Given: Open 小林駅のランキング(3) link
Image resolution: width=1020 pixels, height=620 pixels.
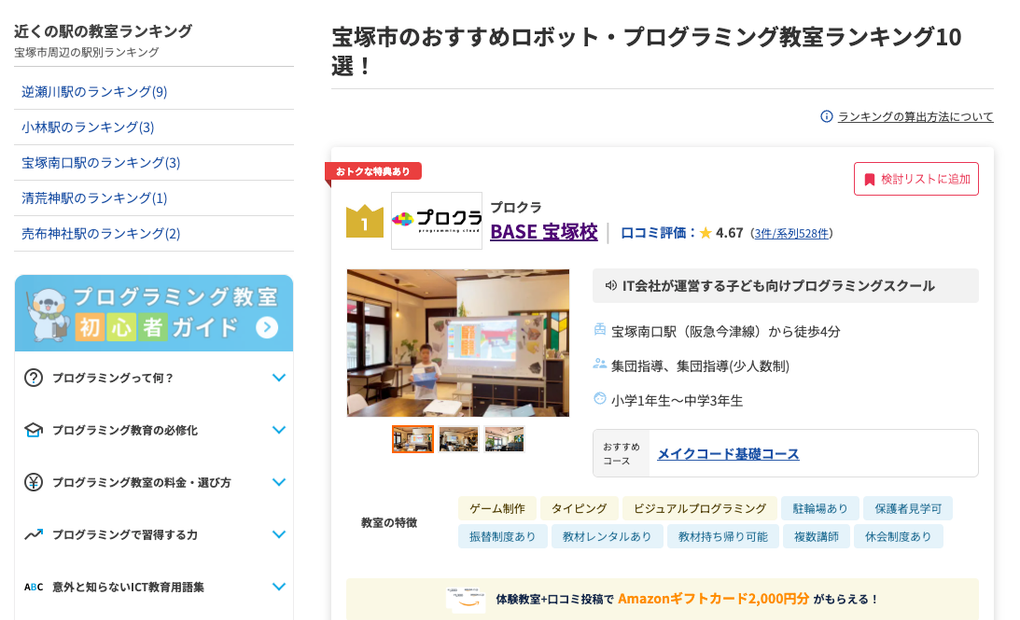Looking at the screenshot, I should (x=88, y=127).
